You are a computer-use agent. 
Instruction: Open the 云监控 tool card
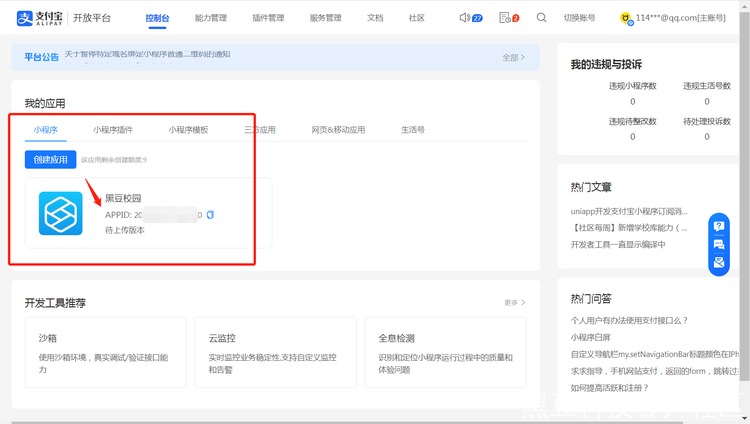276,352
